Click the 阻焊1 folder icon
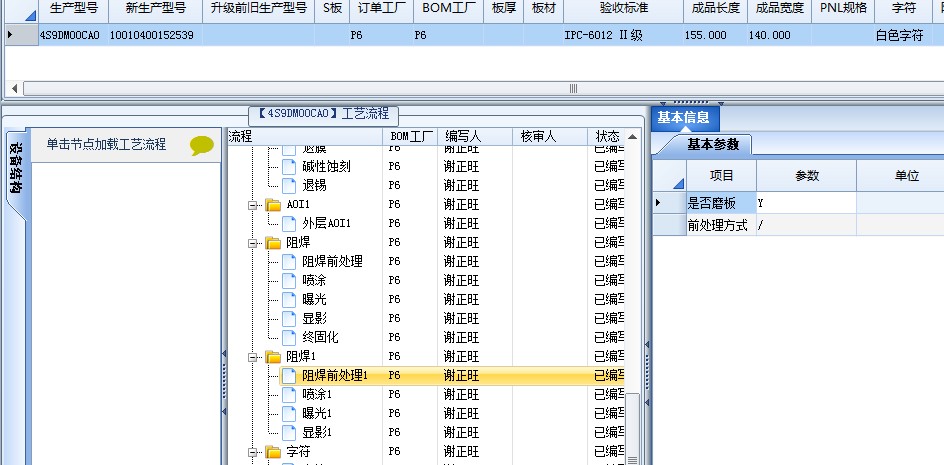 point(274,357)
